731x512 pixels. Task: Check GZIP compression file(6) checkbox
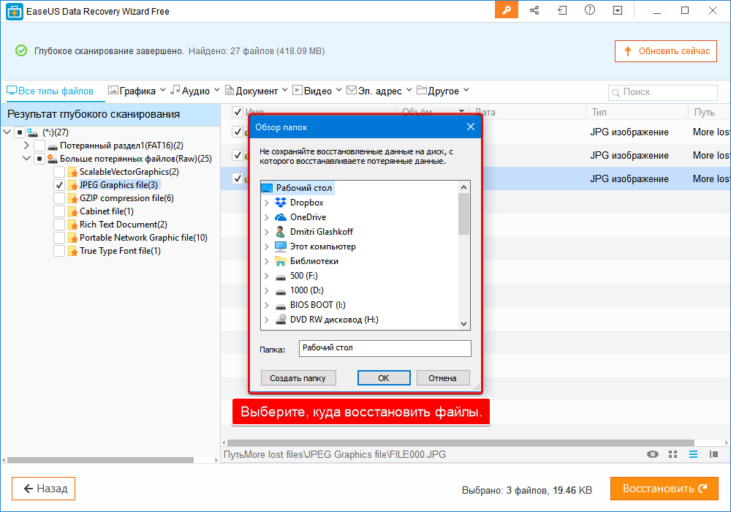(59, 198)
